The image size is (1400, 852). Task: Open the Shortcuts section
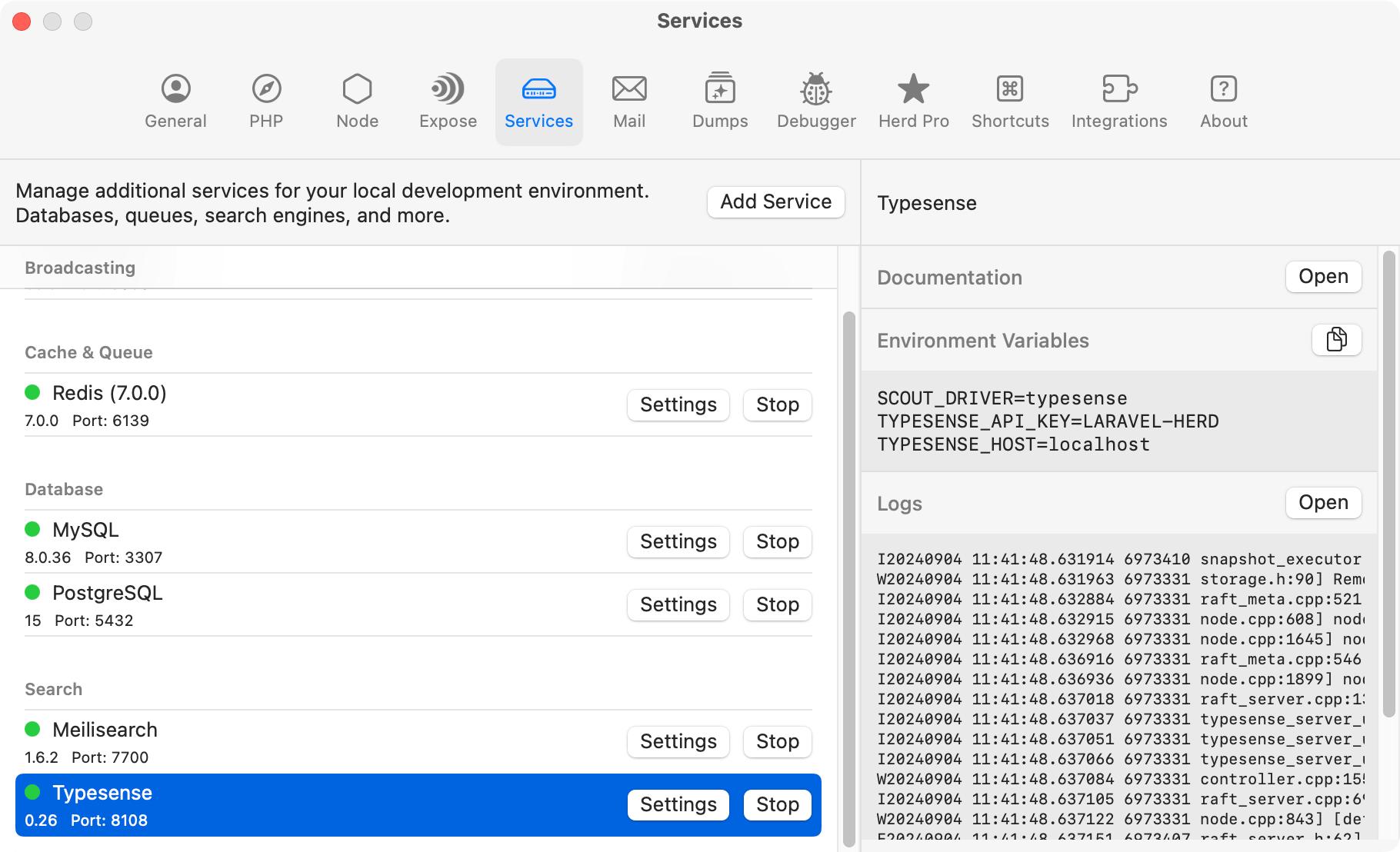pos(1010,102)
